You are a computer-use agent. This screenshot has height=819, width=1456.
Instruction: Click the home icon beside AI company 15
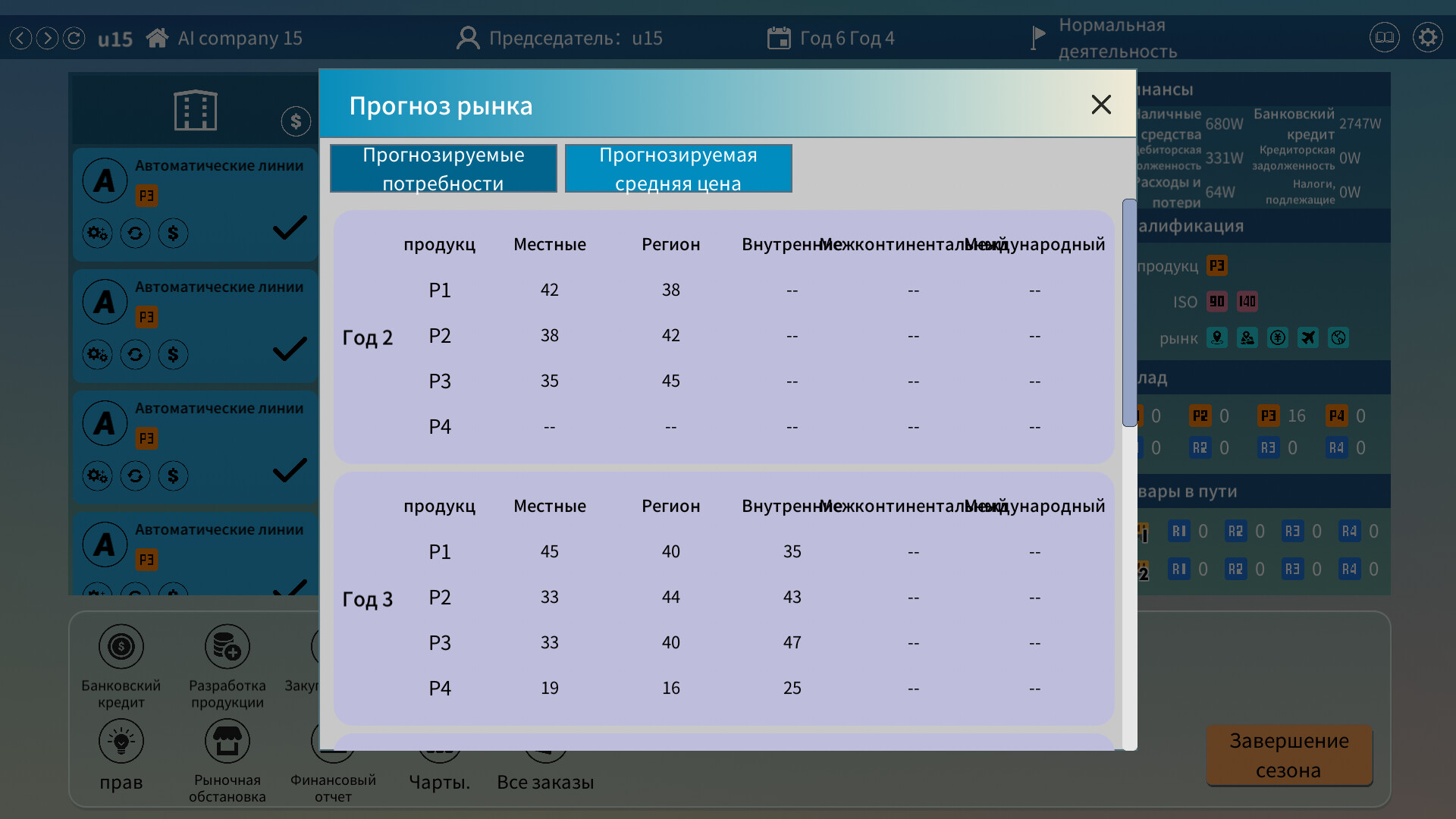(157, 38)
